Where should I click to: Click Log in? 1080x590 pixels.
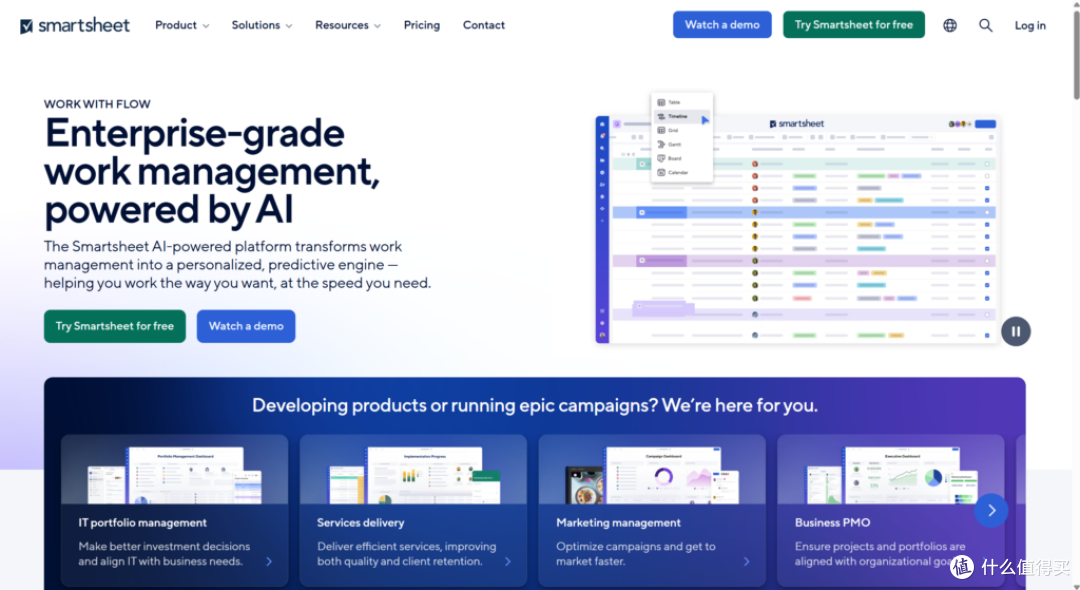pos(1030,25)
